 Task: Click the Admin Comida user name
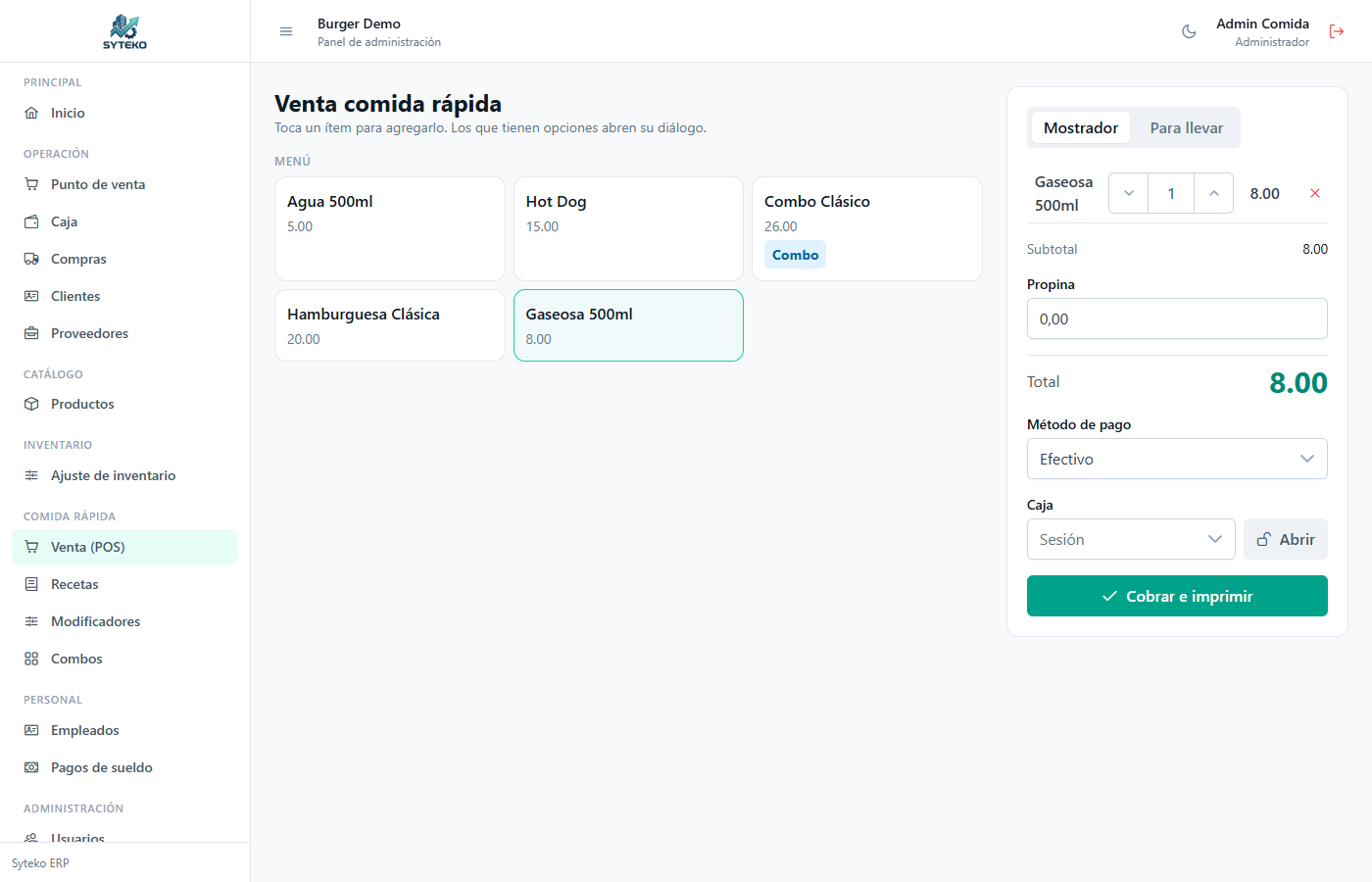click(1262, 24)
